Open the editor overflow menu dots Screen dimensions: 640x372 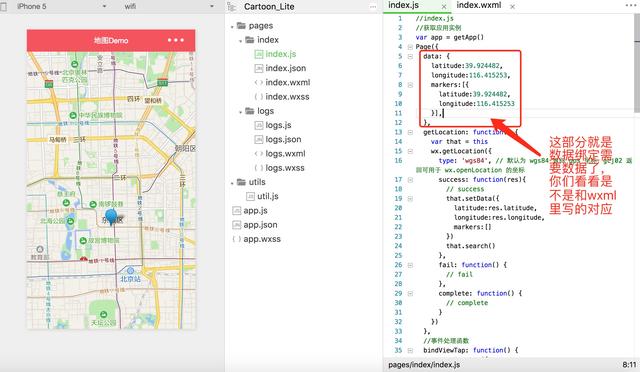tap(631, 5)
